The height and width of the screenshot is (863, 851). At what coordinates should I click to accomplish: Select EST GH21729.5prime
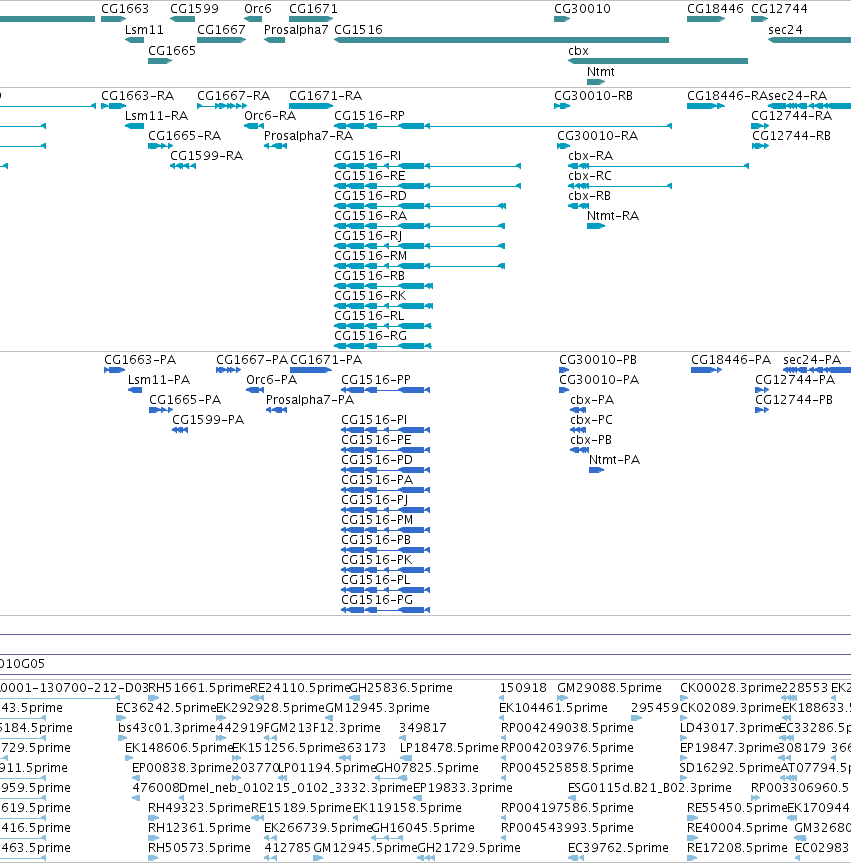pyautogui.click(x=470, y=848)
